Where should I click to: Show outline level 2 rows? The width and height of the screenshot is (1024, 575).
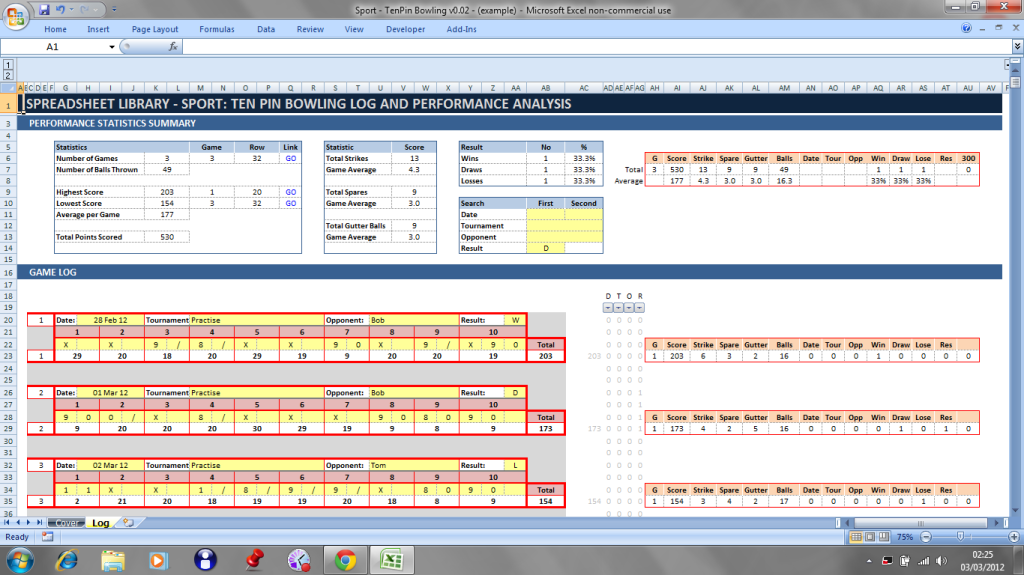click(x=7, y=76)
